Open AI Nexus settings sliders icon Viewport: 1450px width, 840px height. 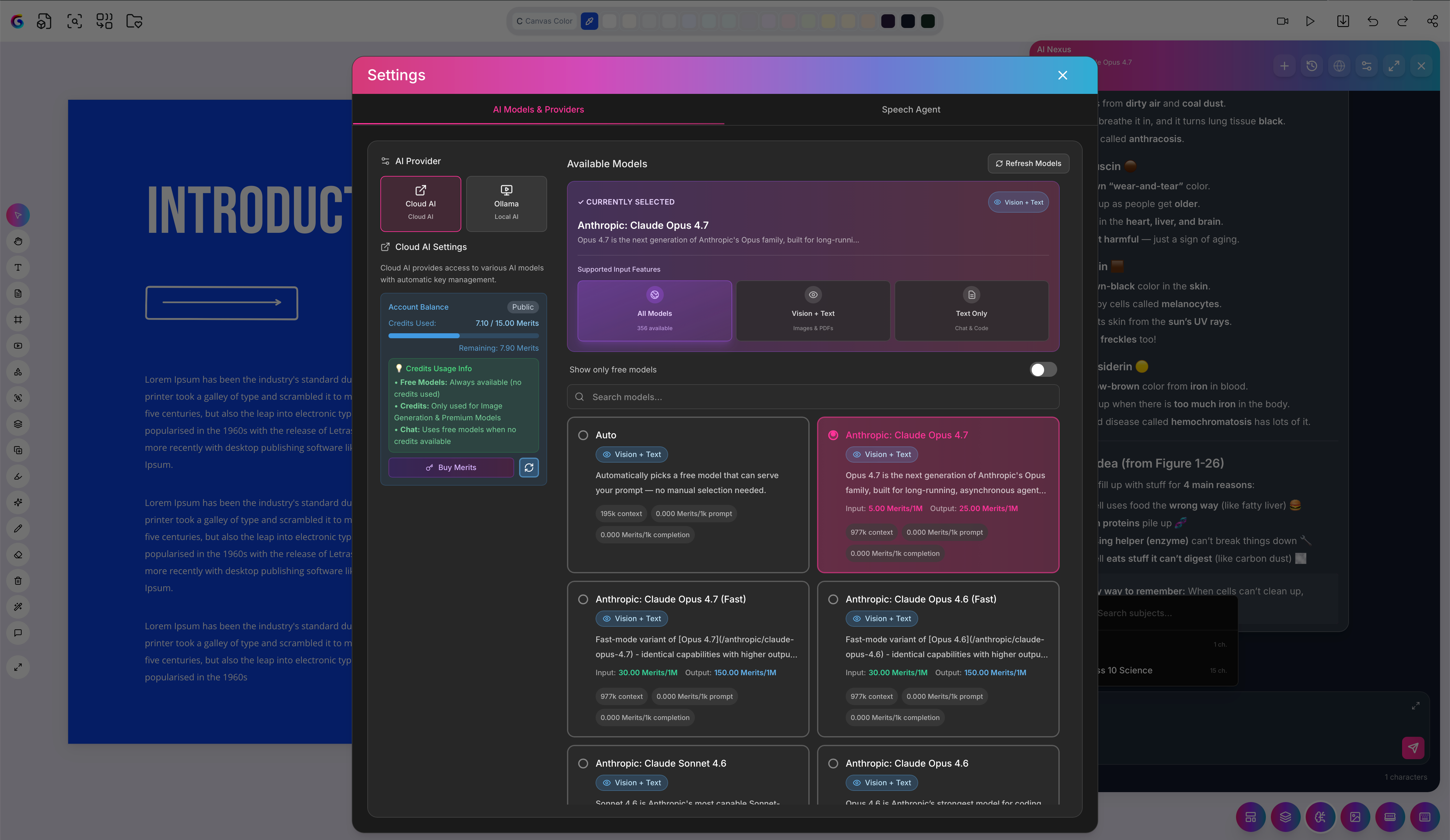[1367, 66]
